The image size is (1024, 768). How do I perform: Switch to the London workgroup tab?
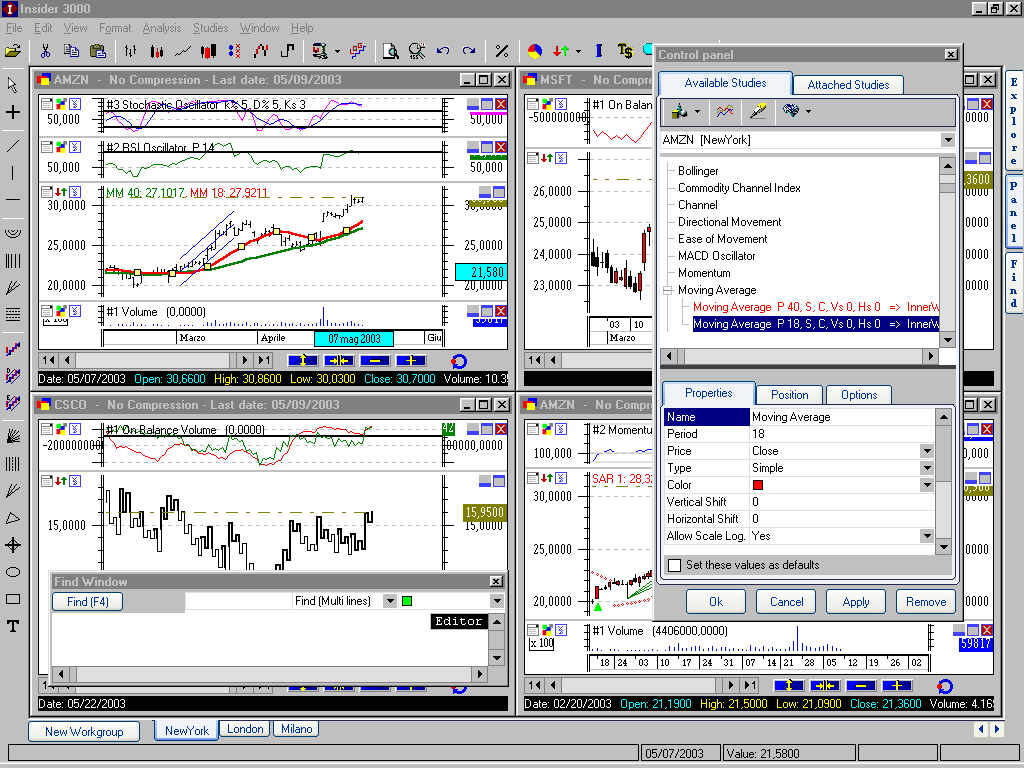coord(246,729)
